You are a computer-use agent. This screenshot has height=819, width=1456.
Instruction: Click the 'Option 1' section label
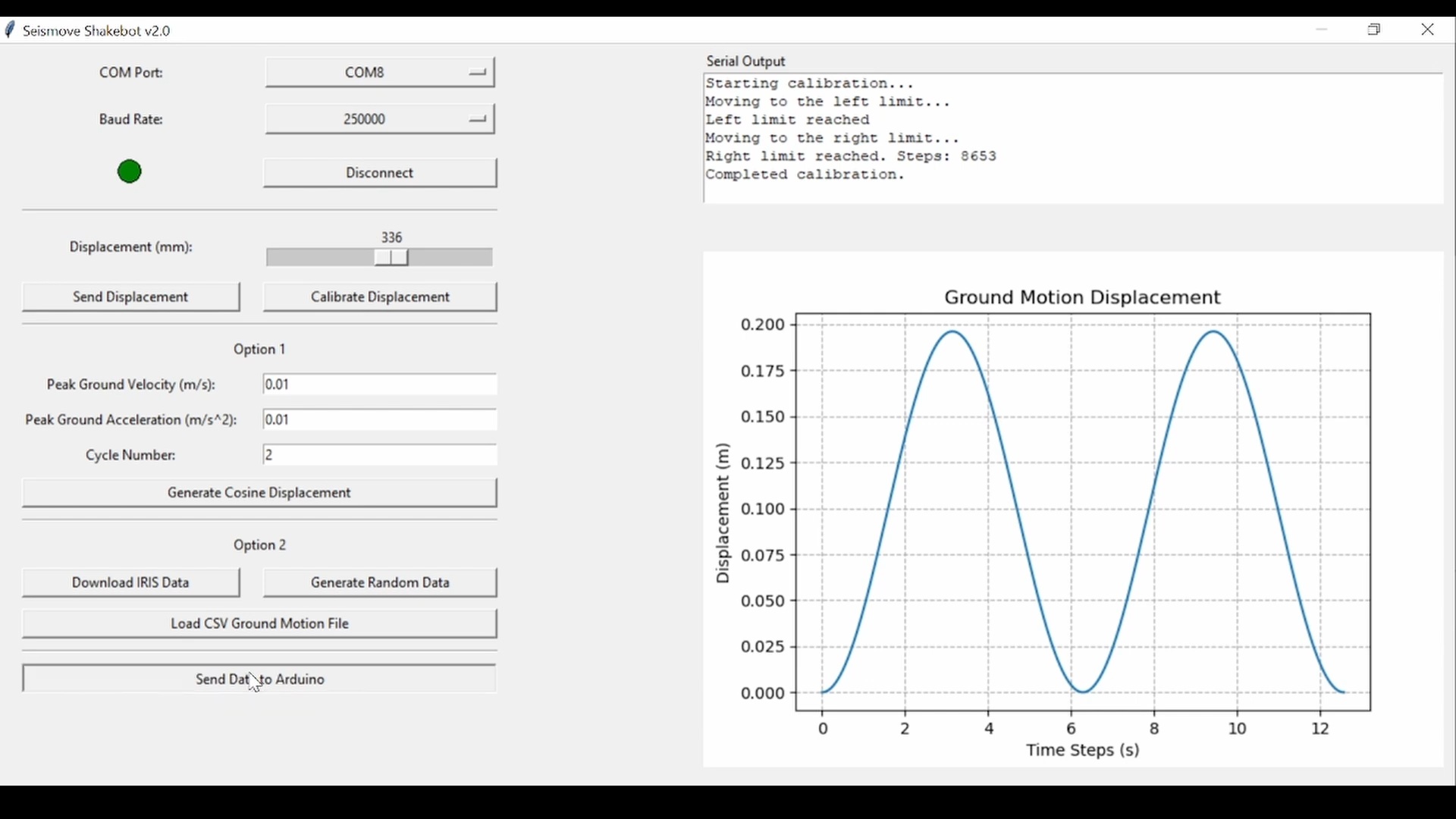[259, 350]
